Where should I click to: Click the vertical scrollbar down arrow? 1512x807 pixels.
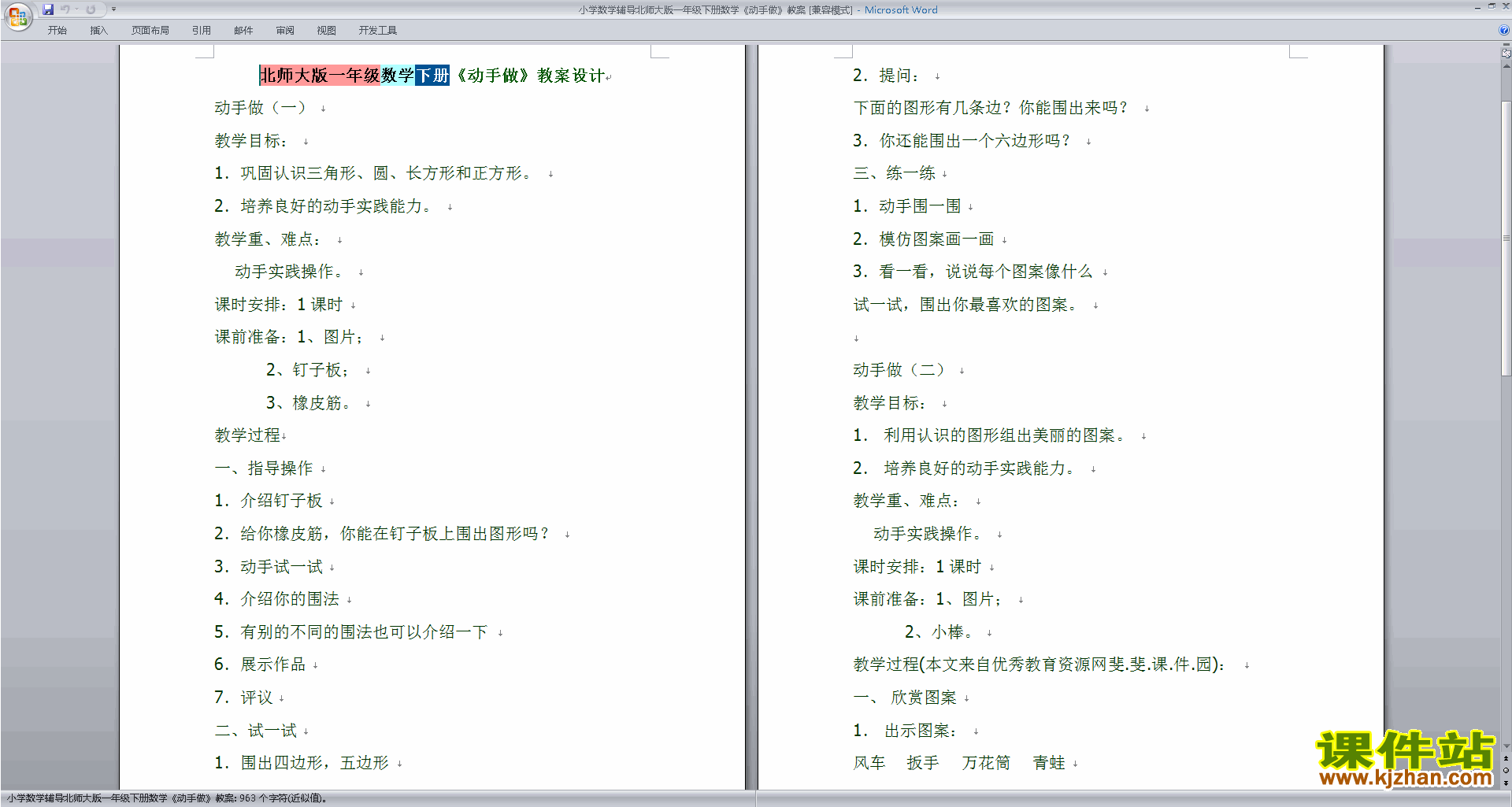1506,746
